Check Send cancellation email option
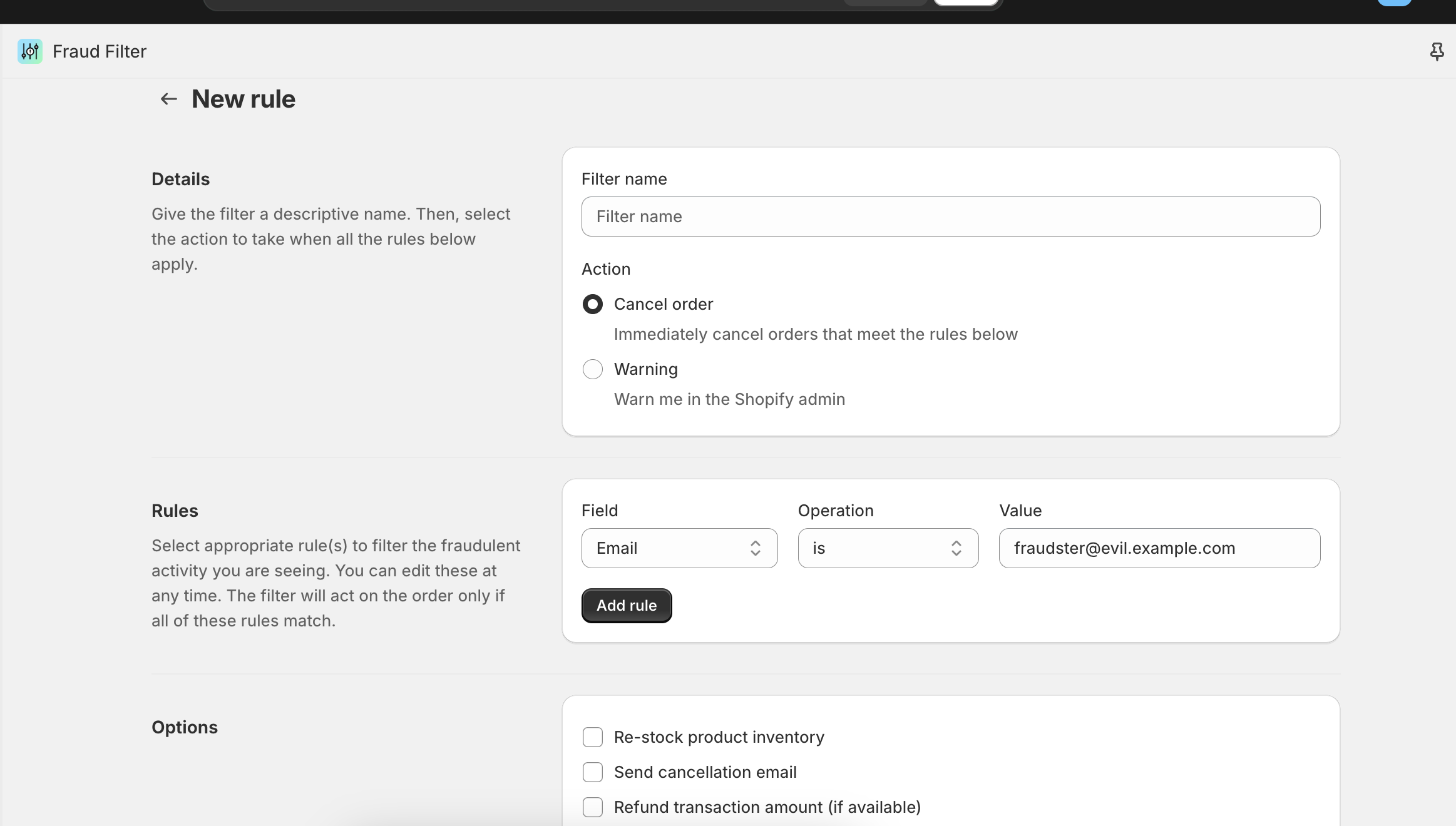This screenshot has width=1456, height=826. [592, 772]
